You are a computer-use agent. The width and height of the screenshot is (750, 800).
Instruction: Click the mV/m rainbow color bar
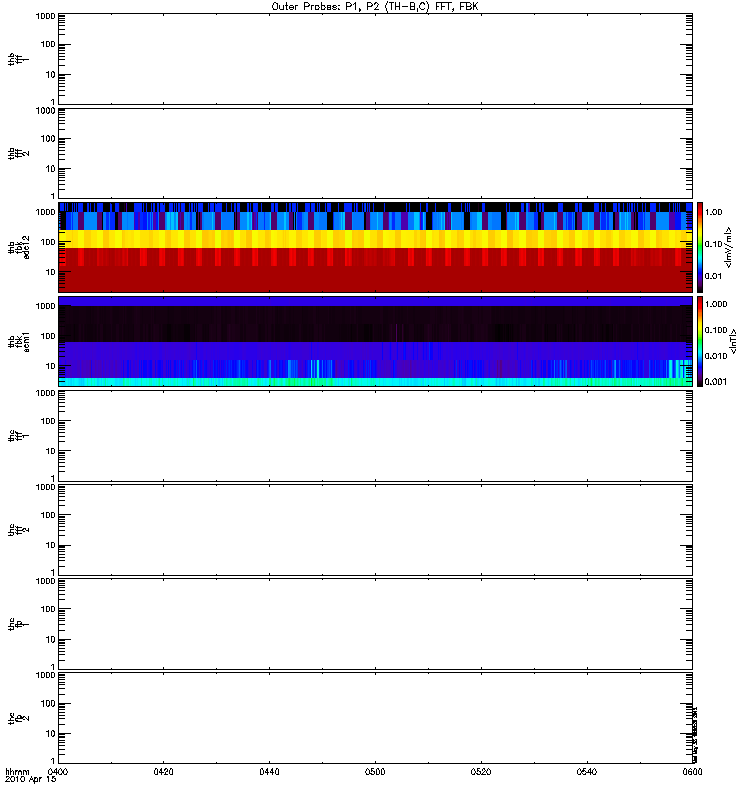700,247
